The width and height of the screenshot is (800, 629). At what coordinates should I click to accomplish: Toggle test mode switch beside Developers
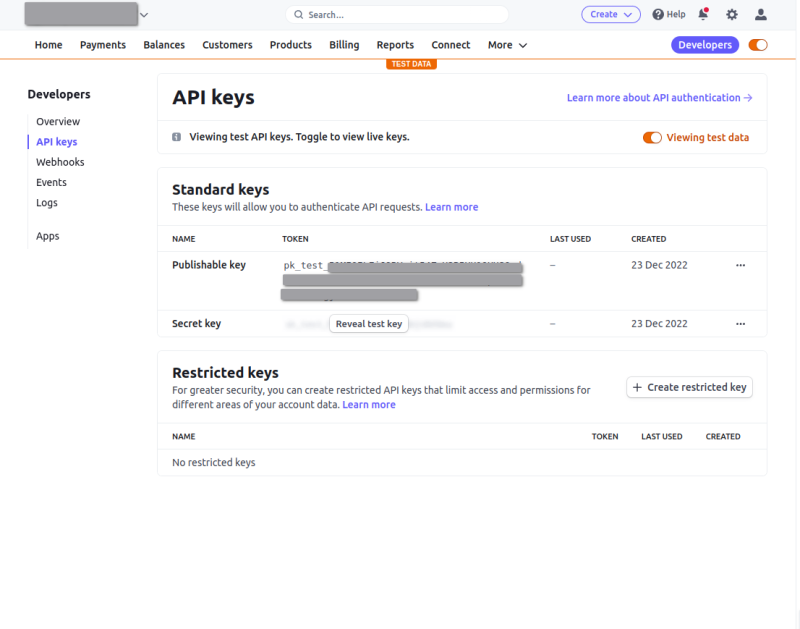pyautogui.click(x=758, y=45)
